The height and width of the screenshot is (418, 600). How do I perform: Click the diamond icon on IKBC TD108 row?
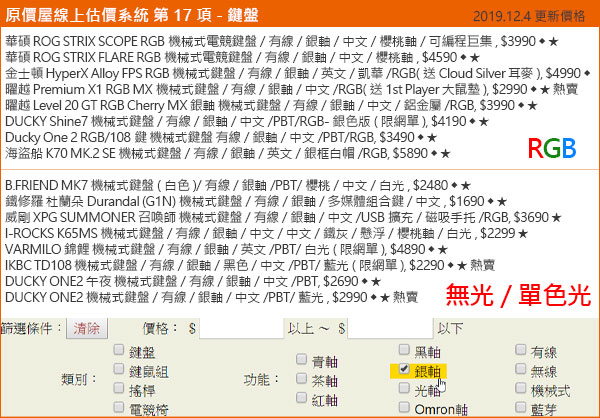point(451,265)
